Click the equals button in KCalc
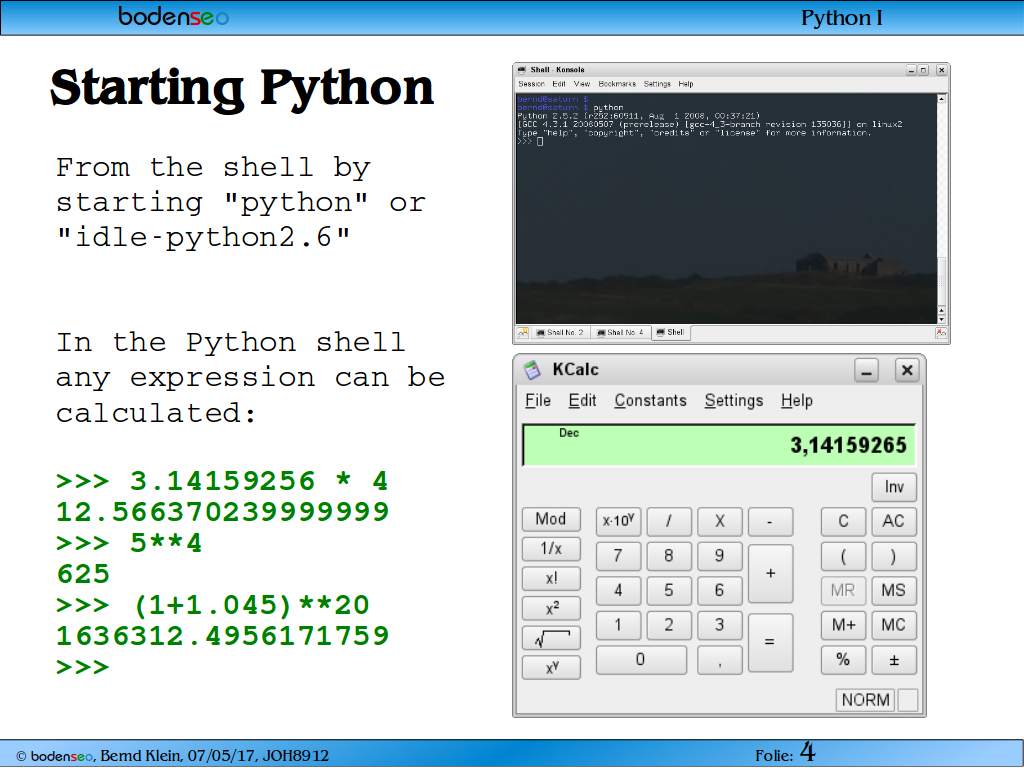1024x768 pixels. (771, 643)
